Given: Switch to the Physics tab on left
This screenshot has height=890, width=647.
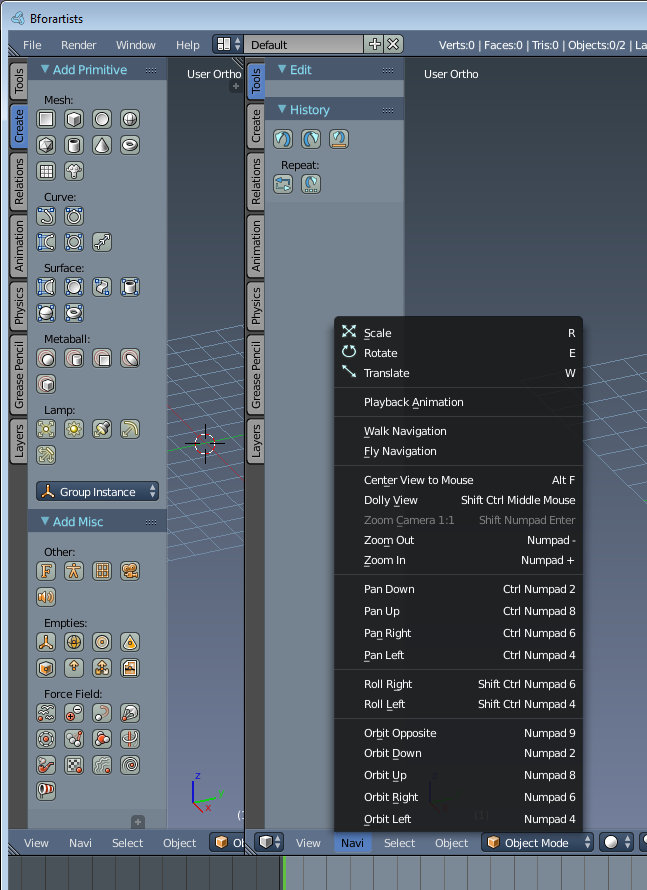Looking at the screenshot, I should (18, 305).
